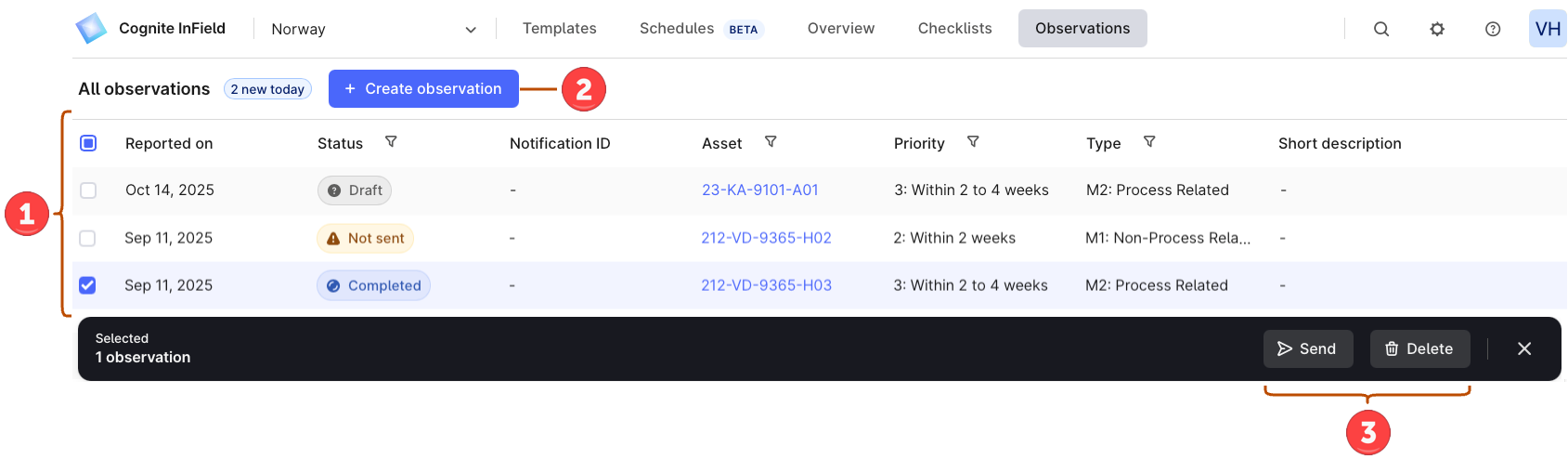This screenshot has width=1568, height=459.
Task: Check the Not sent row checkbox
Action: pos(87,238)
